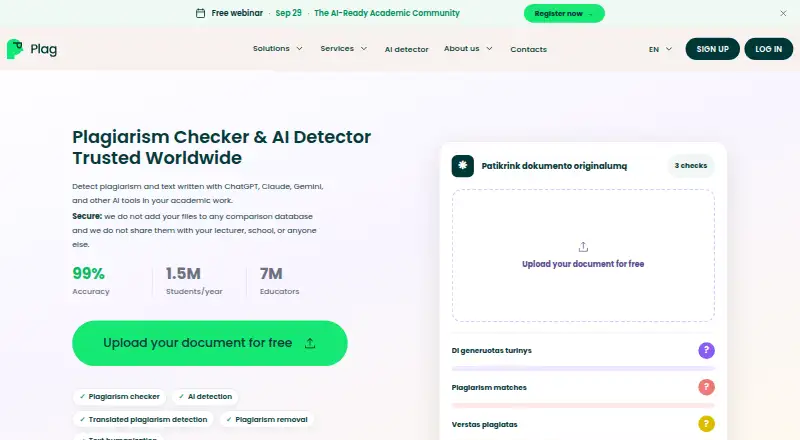Click the calendar icon beside Free webinar
The height and width of the screenshot is (440, 800).
point(201,13)
